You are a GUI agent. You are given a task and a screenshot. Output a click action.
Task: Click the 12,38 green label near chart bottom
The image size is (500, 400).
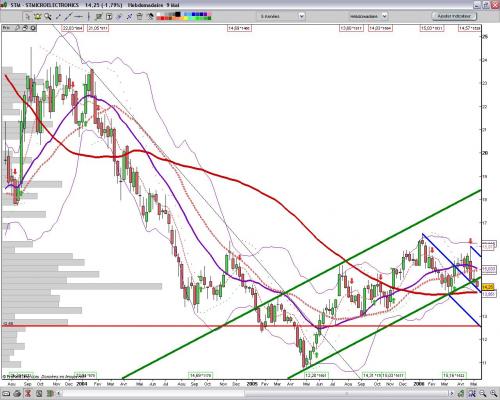point(317,375)
